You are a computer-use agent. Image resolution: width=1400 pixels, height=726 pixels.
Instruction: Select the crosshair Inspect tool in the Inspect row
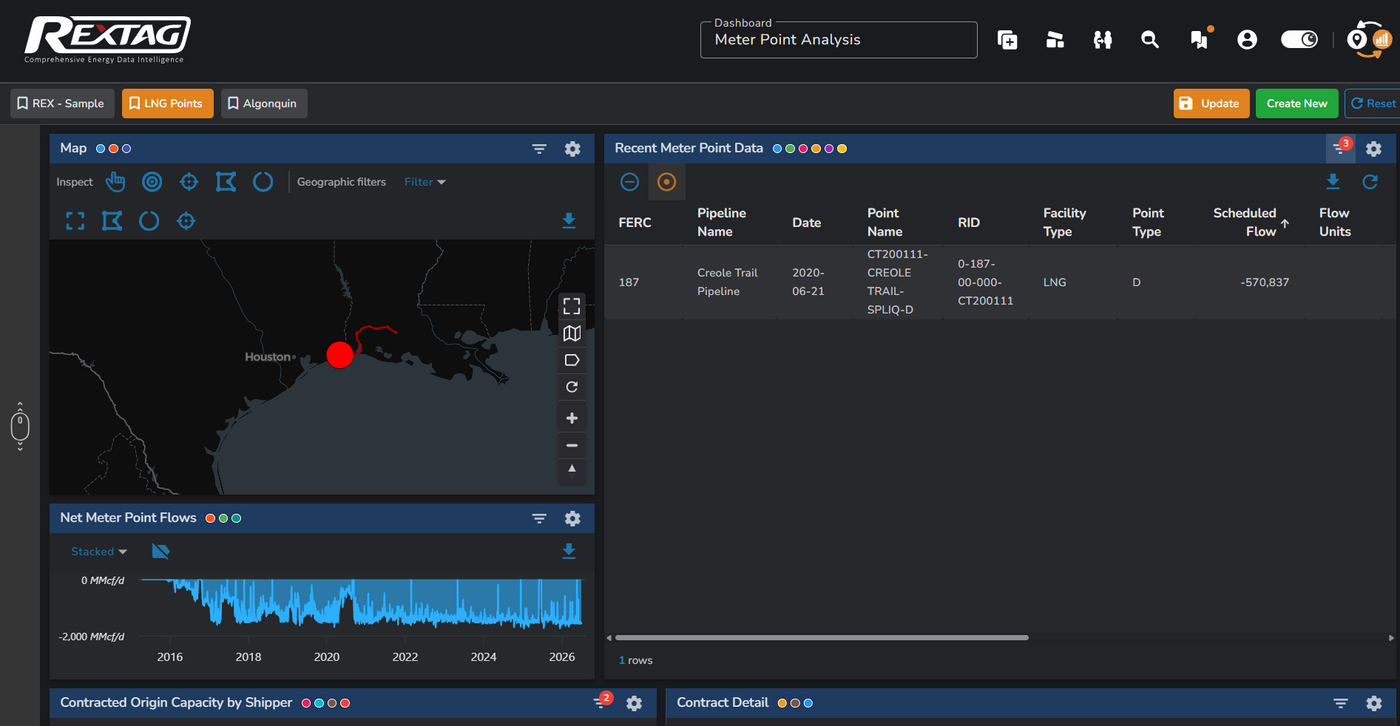coord(189,182)
